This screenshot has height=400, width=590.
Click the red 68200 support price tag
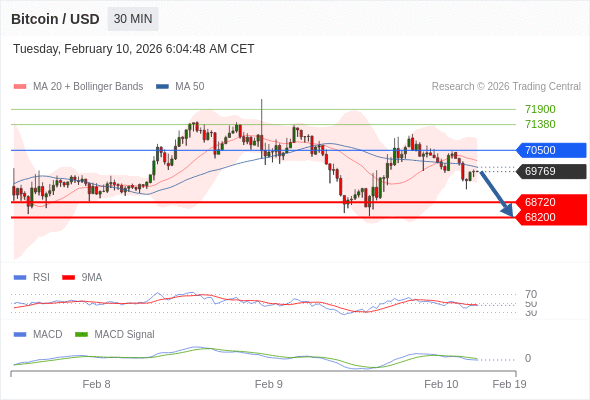551,217
